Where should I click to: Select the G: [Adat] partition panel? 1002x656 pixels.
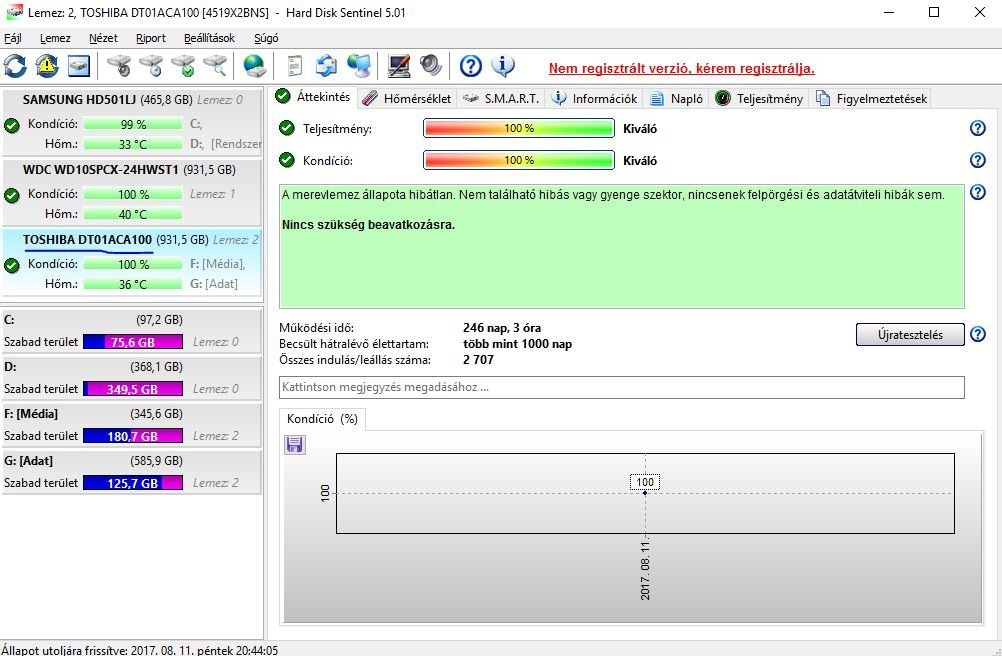click(132, 472)
